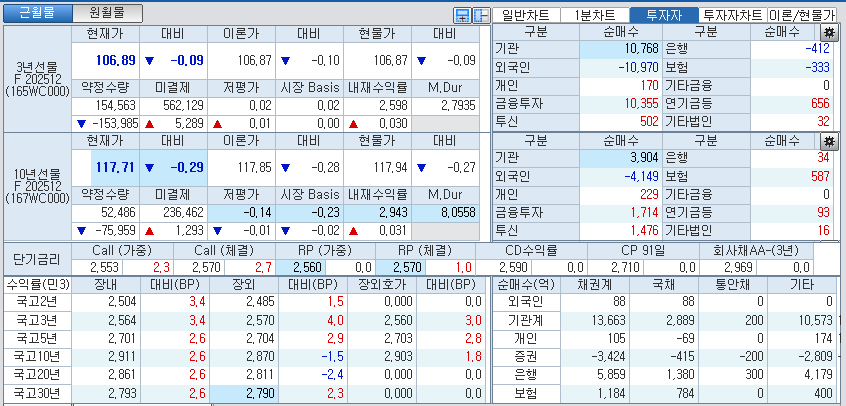Select the 국고2년 row label

click(37, 301)
